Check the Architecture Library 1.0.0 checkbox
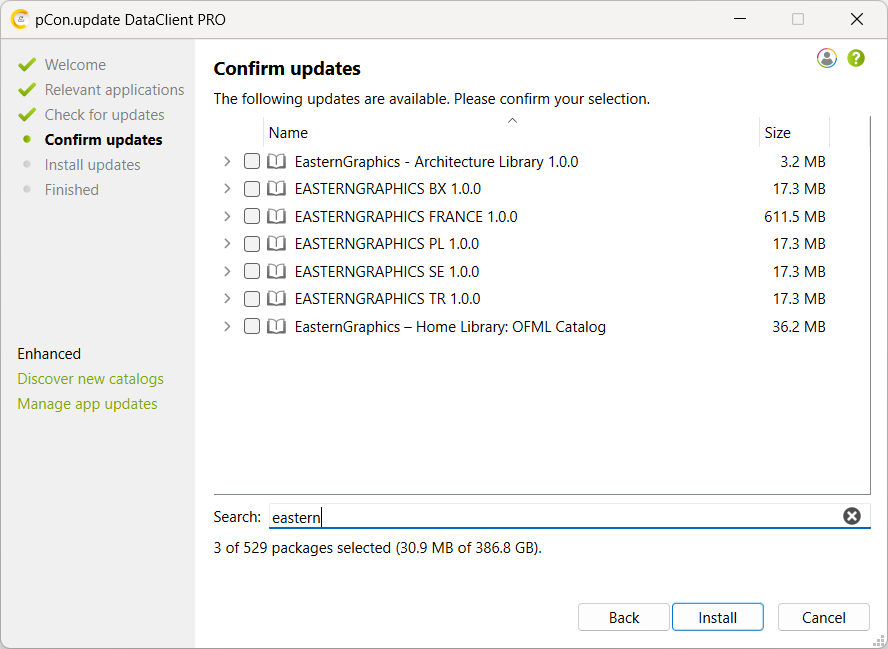888x649 pixels. 252,161
